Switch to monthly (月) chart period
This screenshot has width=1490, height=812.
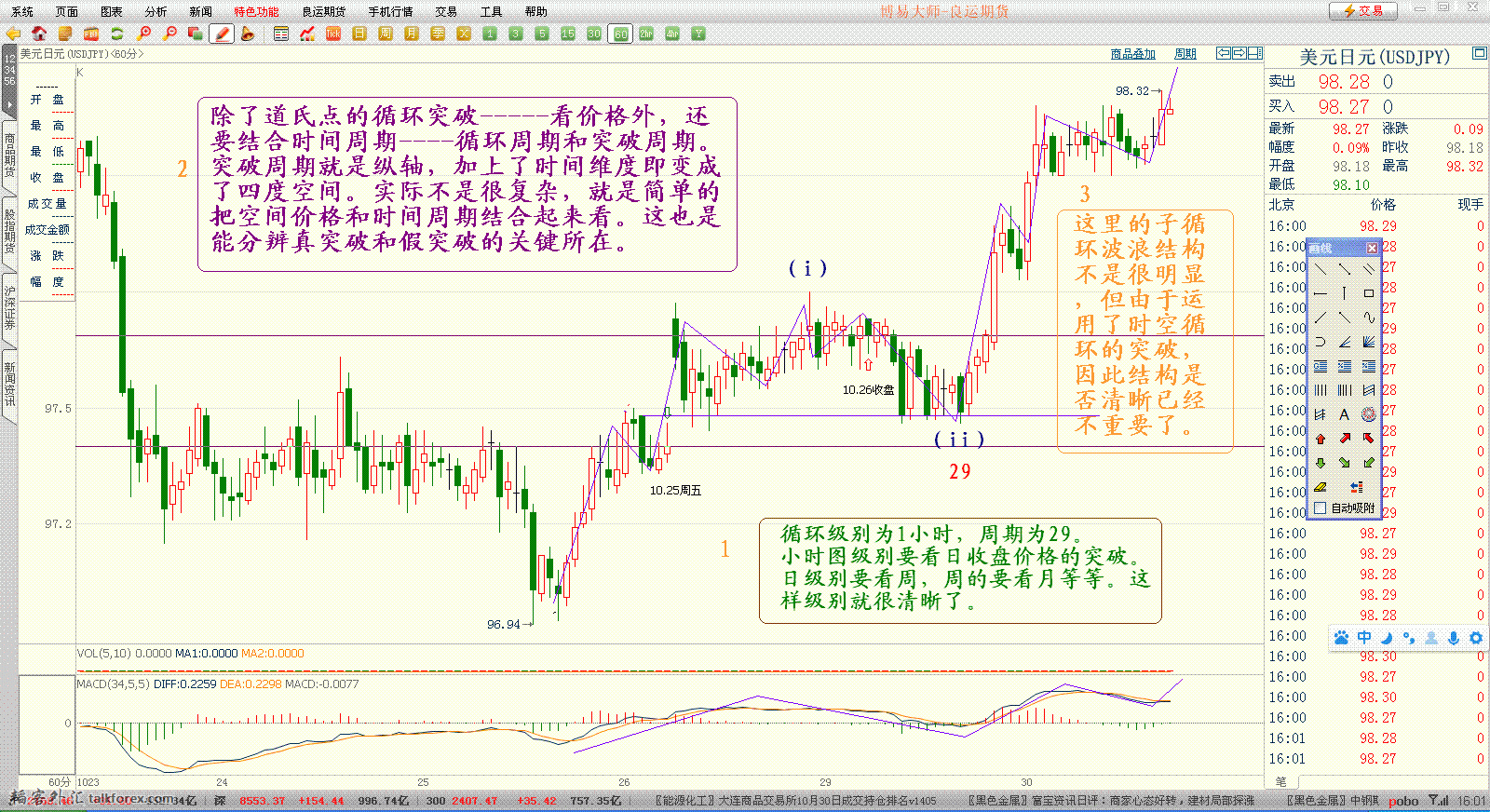coord(412,34)
